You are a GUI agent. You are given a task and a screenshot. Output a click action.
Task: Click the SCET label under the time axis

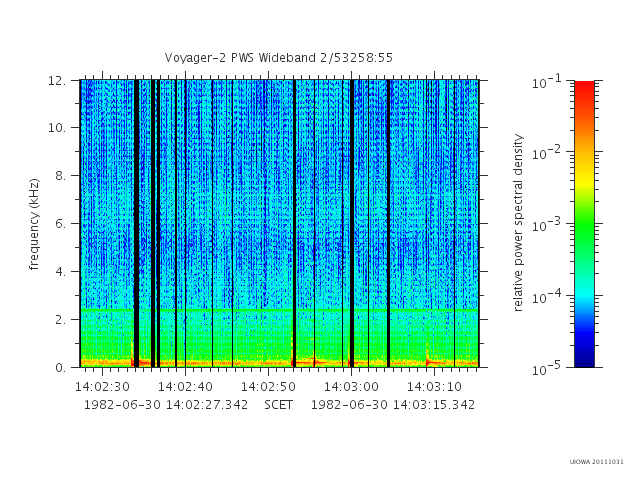pyautogui.click(x=278, y=405)
